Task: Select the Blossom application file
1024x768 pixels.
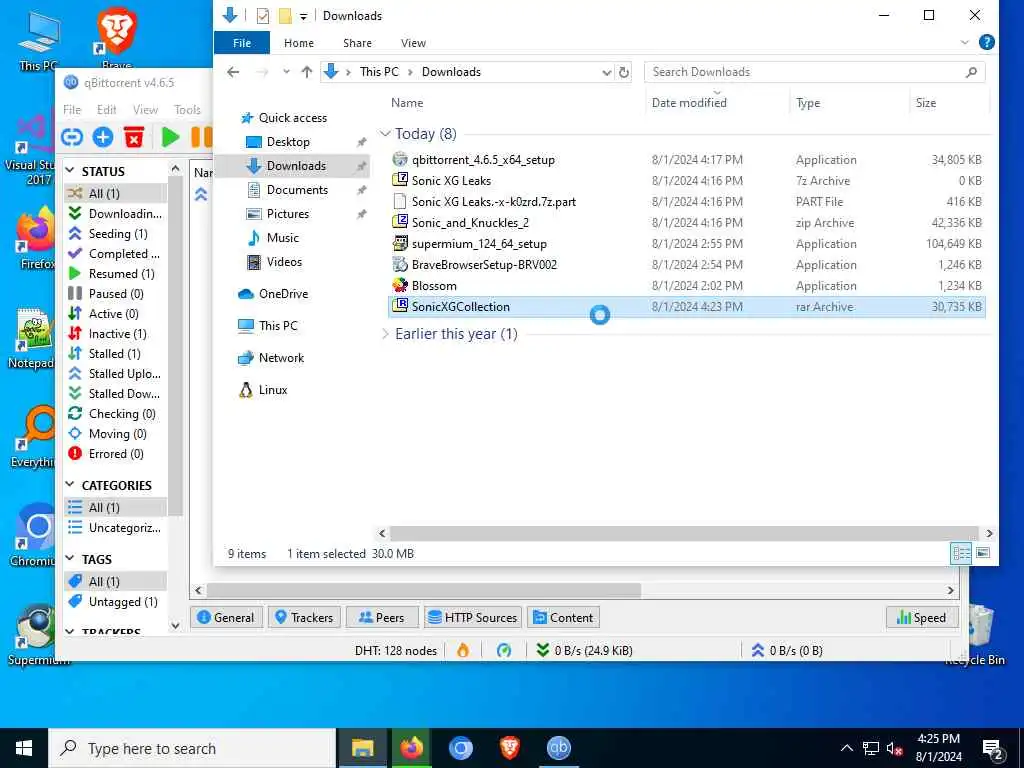Action: [x=686, y=285]
